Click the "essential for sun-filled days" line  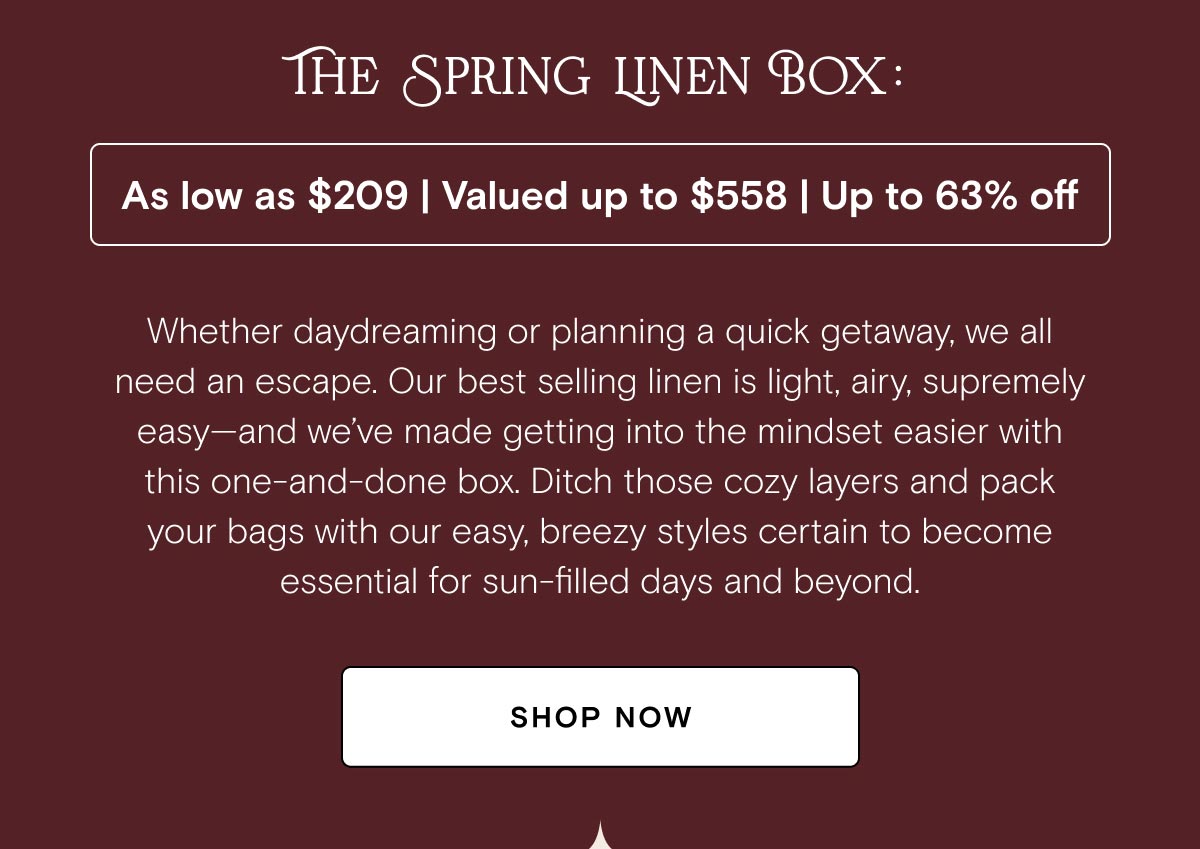pyautogui.click(x=600, y=581)
